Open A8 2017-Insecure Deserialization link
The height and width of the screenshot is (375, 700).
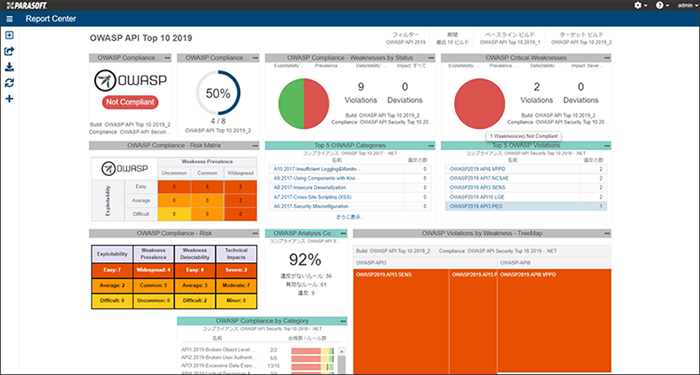coord(309,188)
